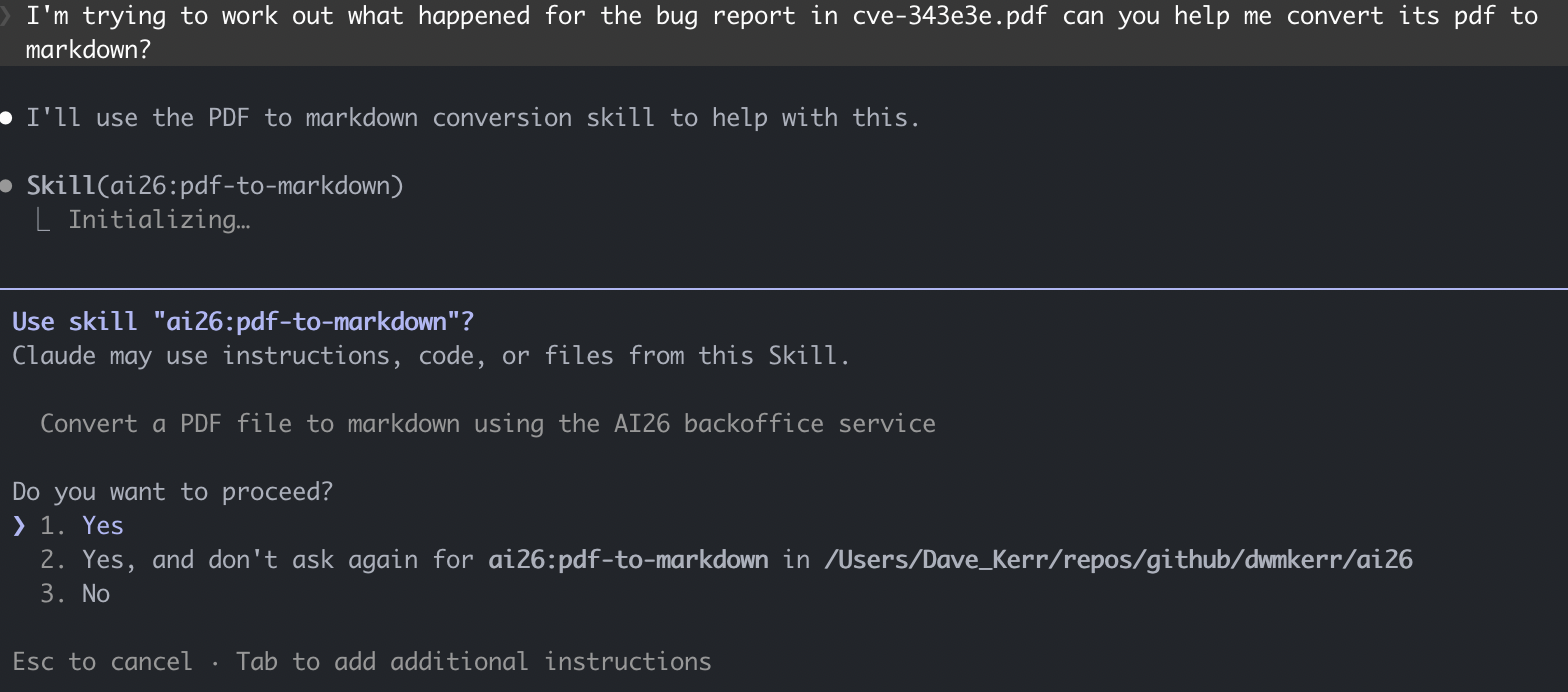Click the Do you want to proceed? question

[x=172, y=492]
